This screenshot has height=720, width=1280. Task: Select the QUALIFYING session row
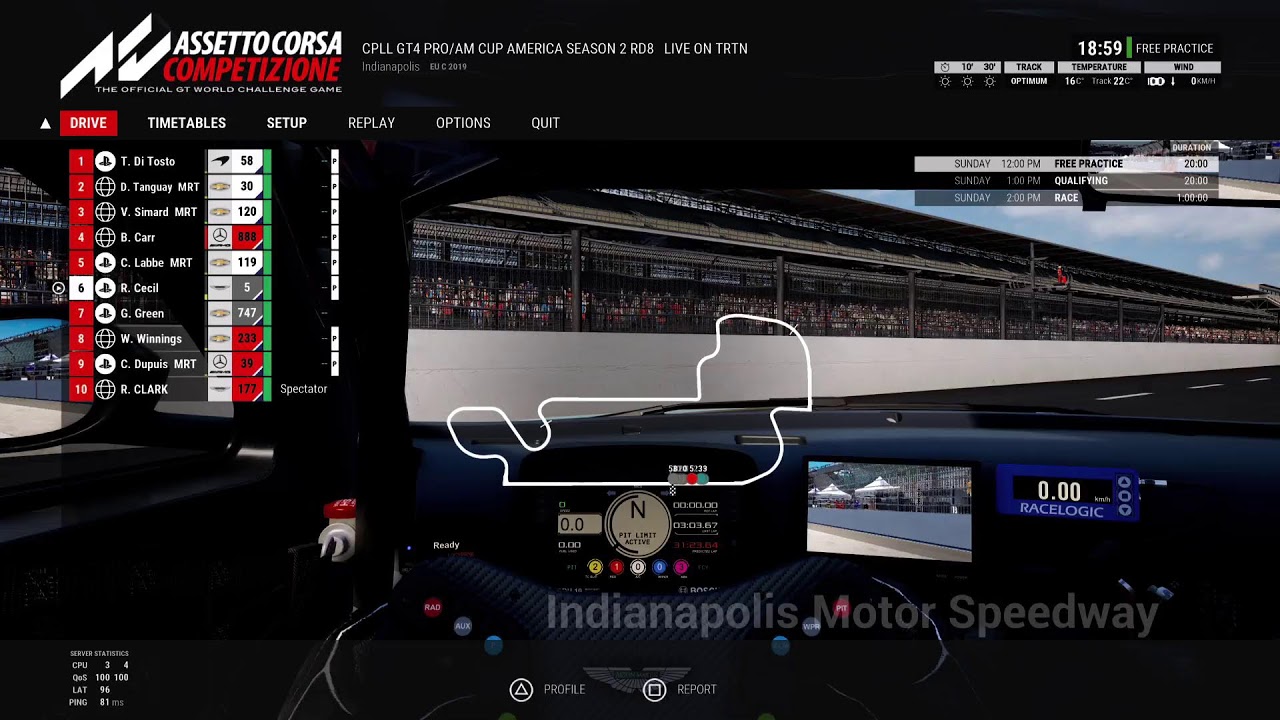1066,181
